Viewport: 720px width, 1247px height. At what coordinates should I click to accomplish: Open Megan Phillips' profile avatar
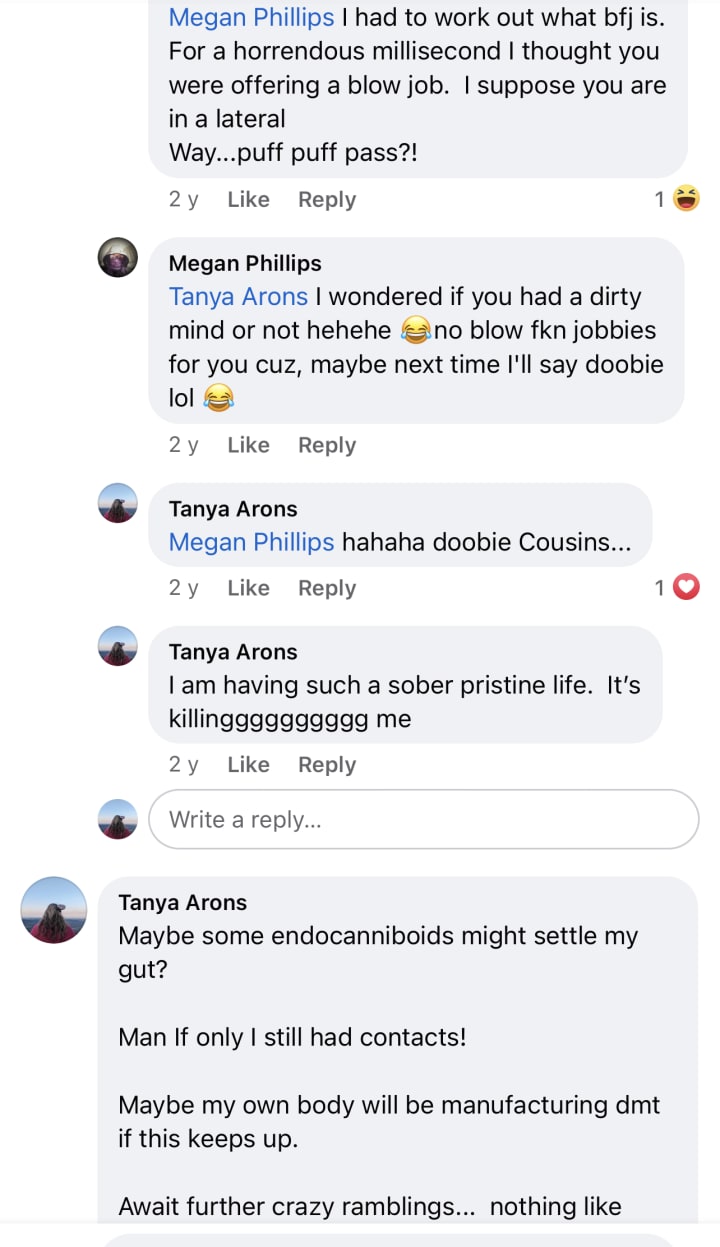pos(118,259)
